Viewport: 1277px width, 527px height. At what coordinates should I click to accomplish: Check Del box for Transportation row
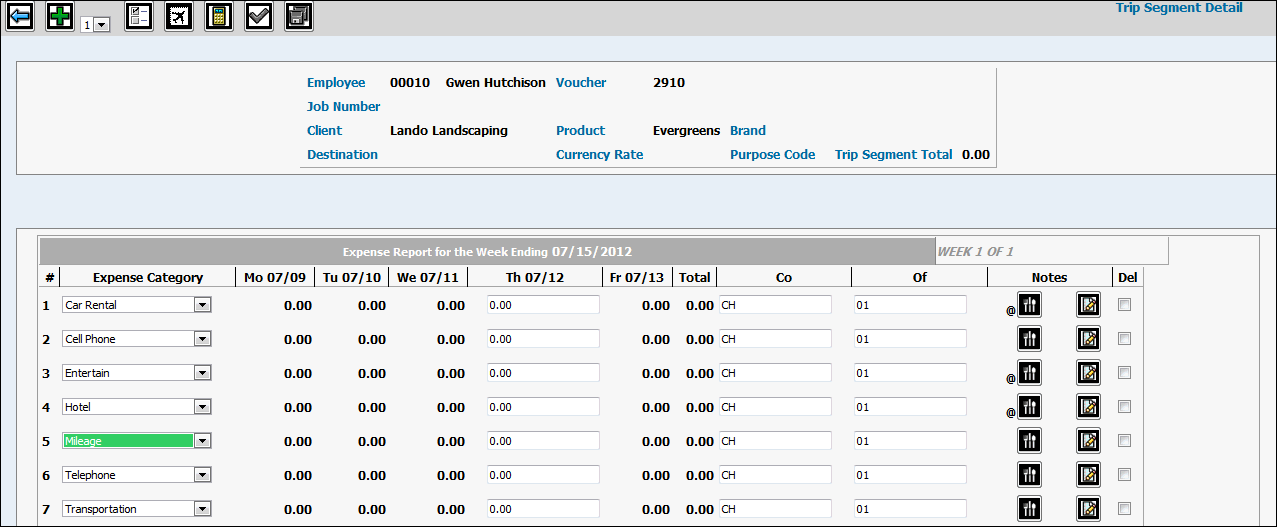(1125, 509)
